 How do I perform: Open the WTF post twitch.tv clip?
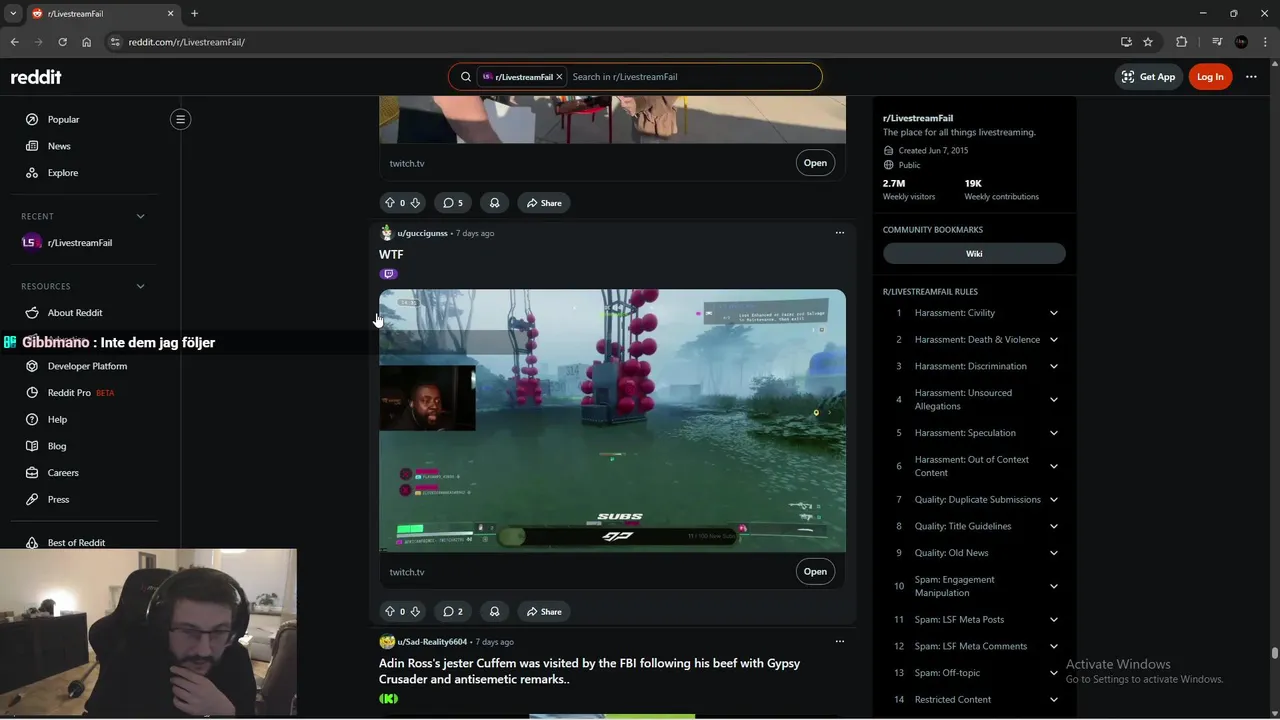point(815,572)
